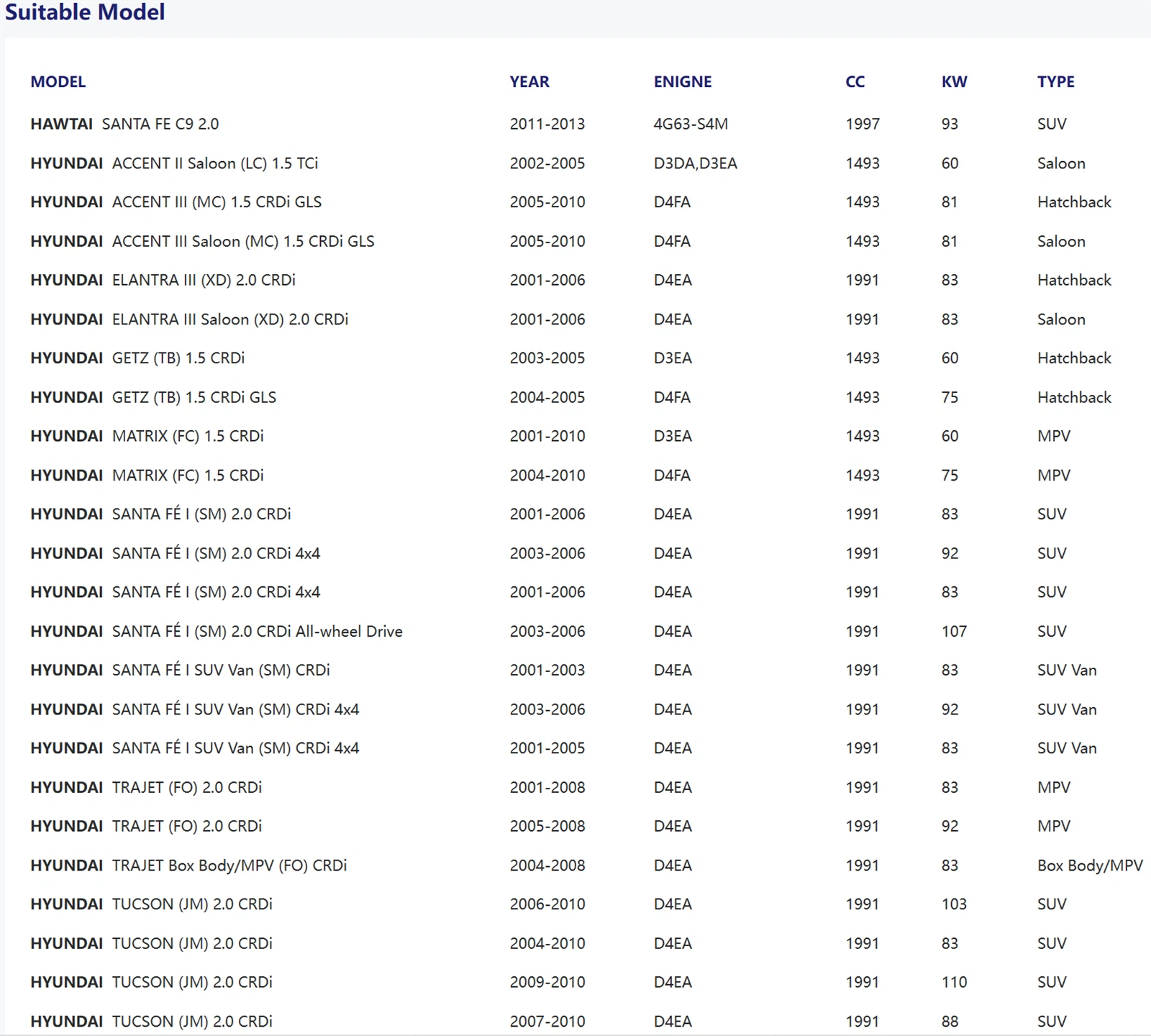
Task: Click KW value 107
Action: (x=954, y=631)
